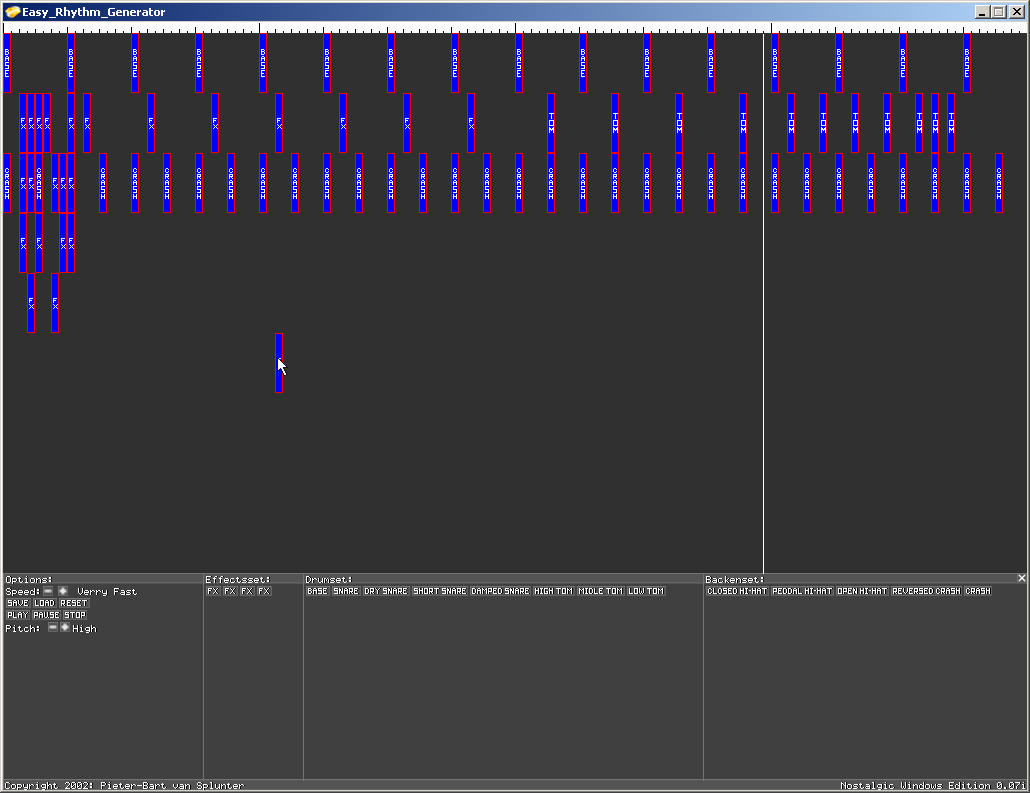
Task: Close the bottom options panel
Action: point(1021,579)
